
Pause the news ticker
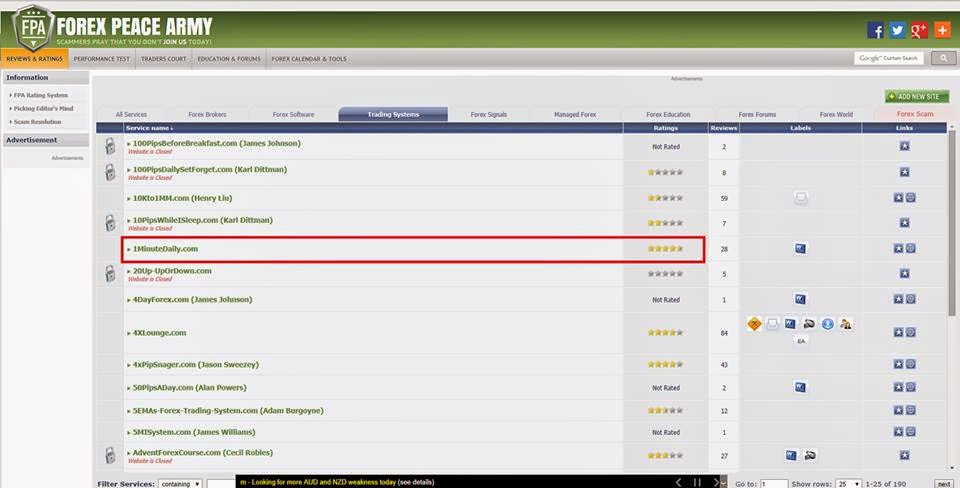pos(697,482)
